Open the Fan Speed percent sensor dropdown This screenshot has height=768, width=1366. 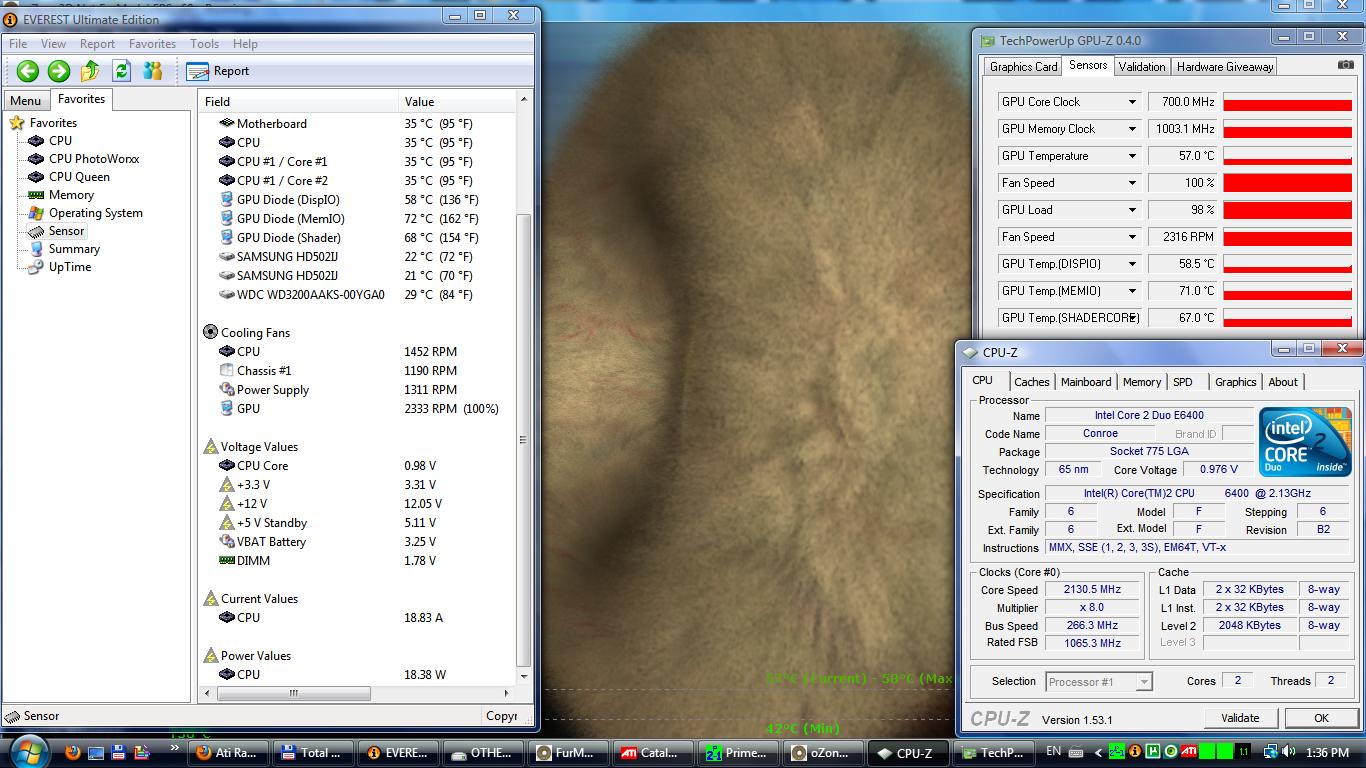tap(1132, 183)
